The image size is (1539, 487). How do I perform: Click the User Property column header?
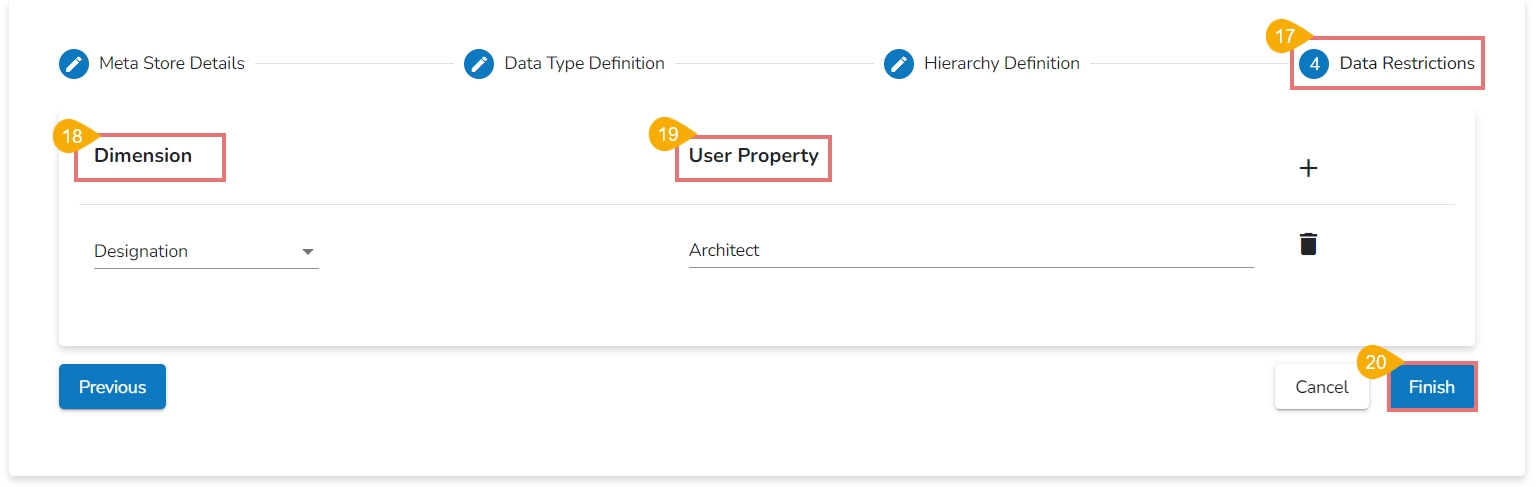coord(753,156)
